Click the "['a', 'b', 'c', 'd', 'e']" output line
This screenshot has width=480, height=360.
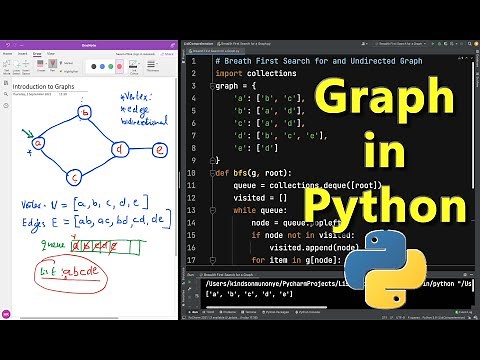[249, 294]
